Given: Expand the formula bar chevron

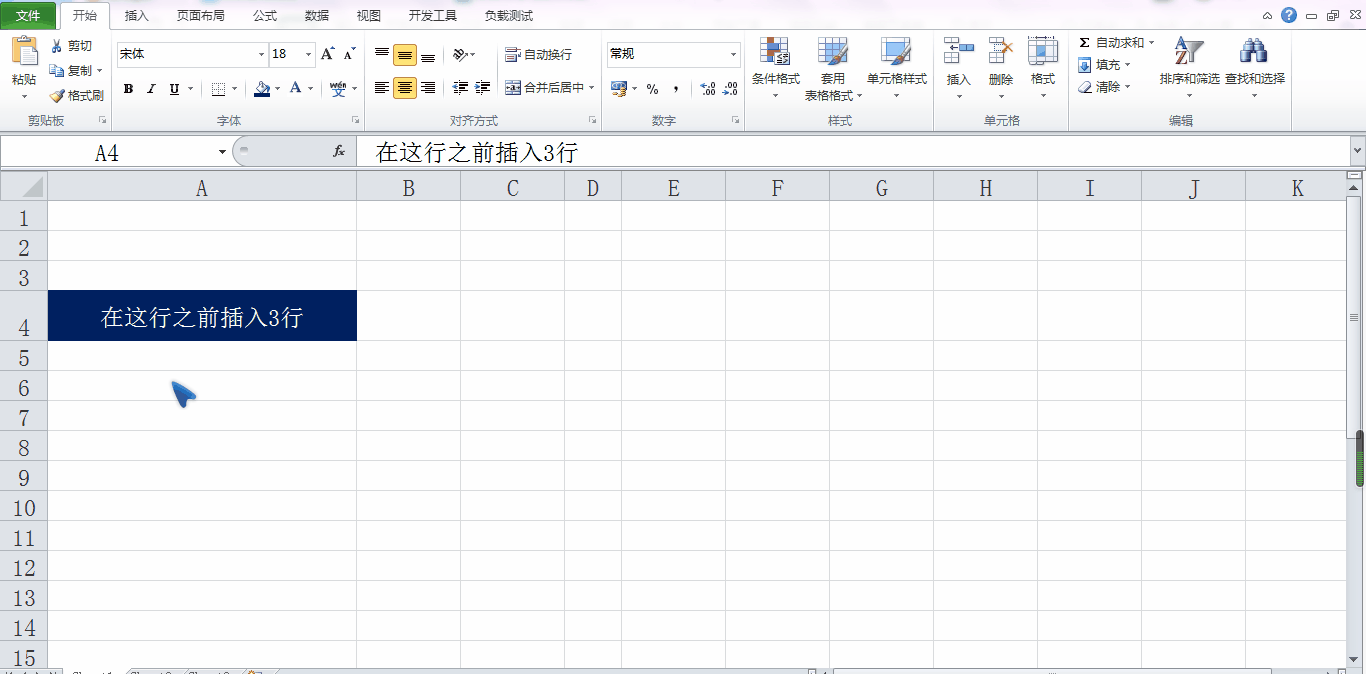Looking at the screenshot, I should (x=1357, y=151).
